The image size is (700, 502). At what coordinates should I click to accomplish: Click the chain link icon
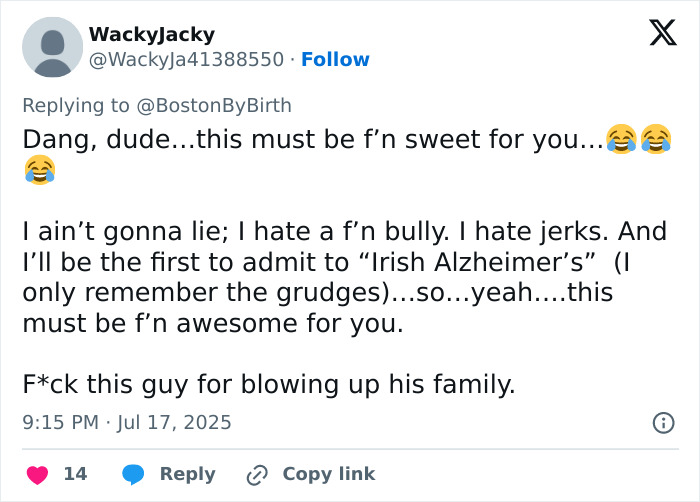tap(257, 474)
